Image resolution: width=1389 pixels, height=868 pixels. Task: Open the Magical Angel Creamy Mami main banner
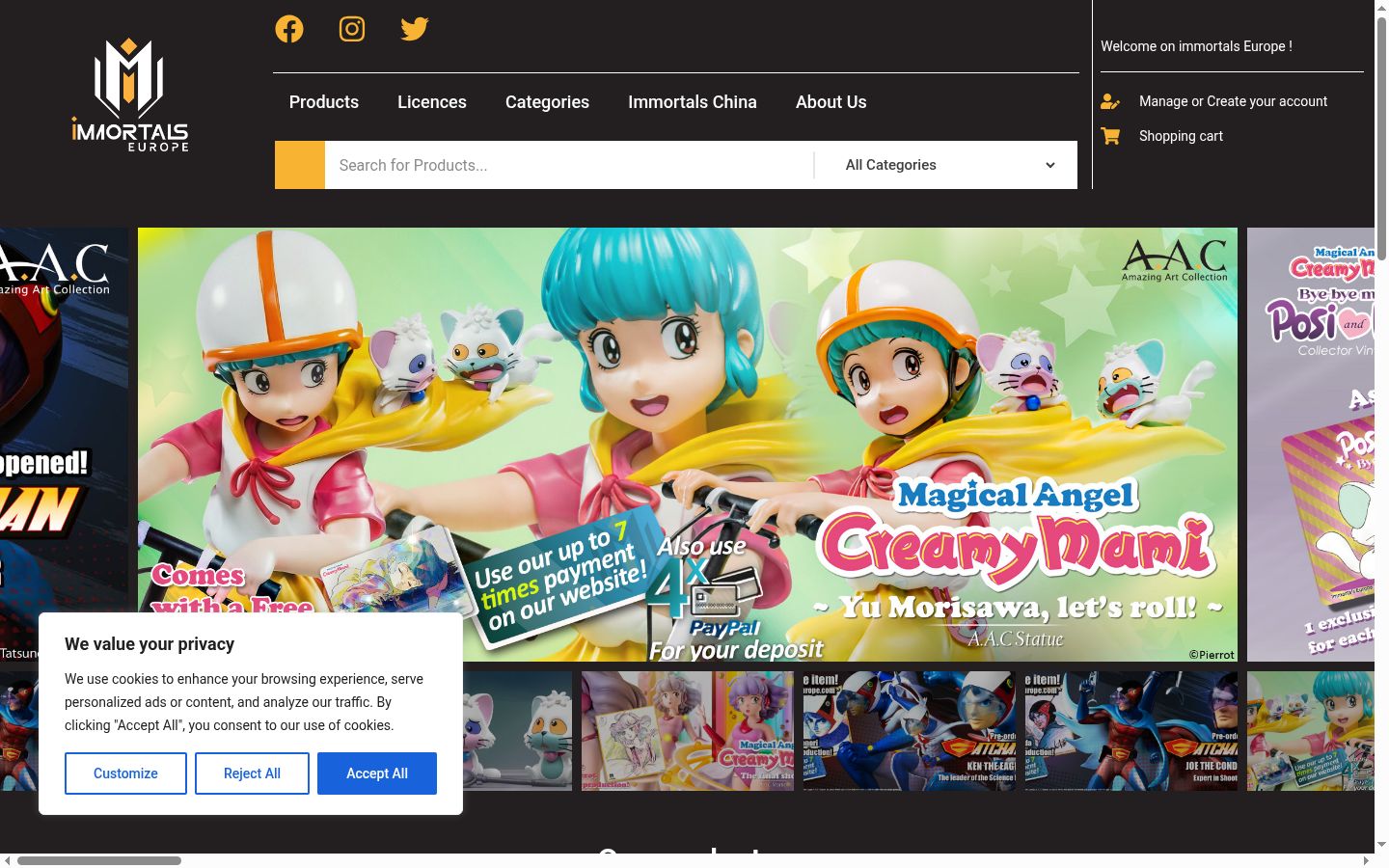point(688,445)
